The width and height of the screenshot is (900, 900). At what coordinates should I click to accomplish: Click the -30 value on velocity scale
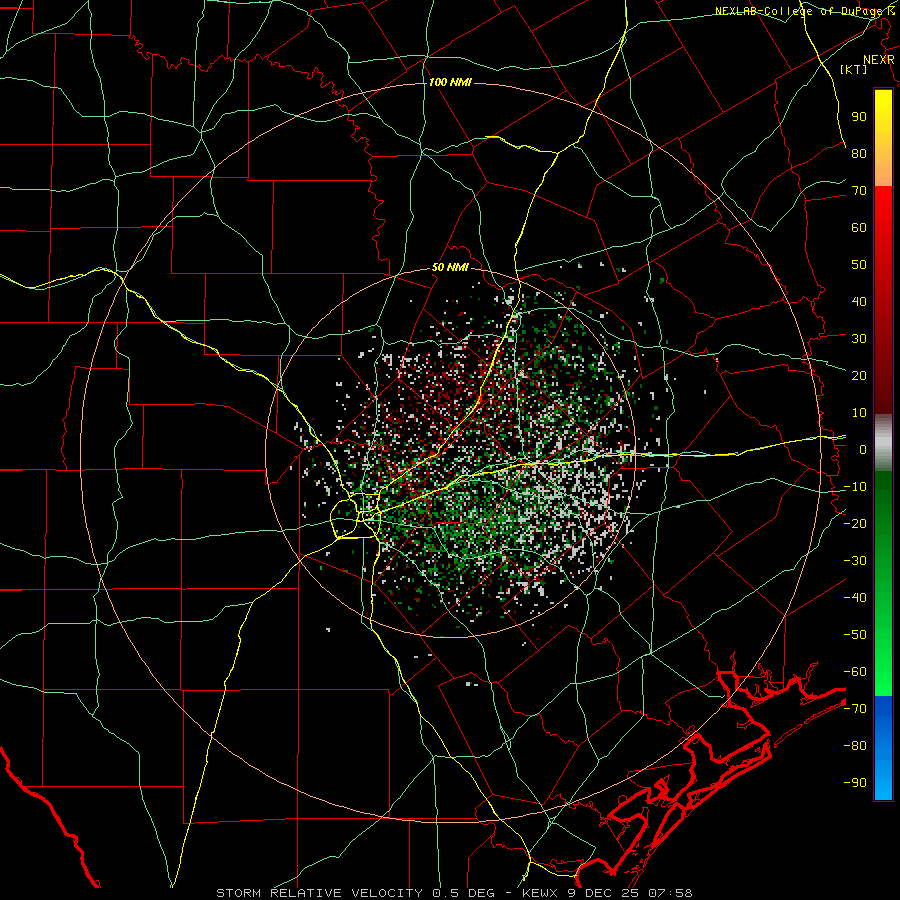point(855,561)
